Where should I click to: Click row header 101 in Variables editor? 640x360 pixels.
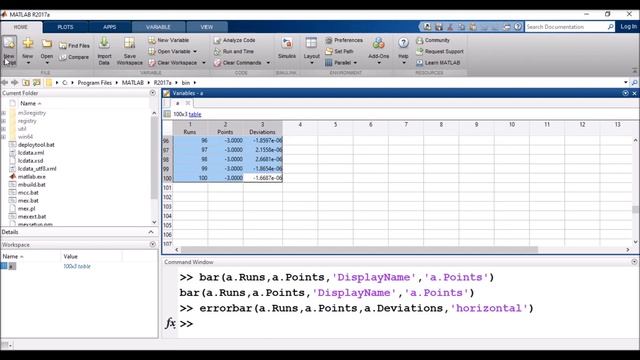(167, 188)
